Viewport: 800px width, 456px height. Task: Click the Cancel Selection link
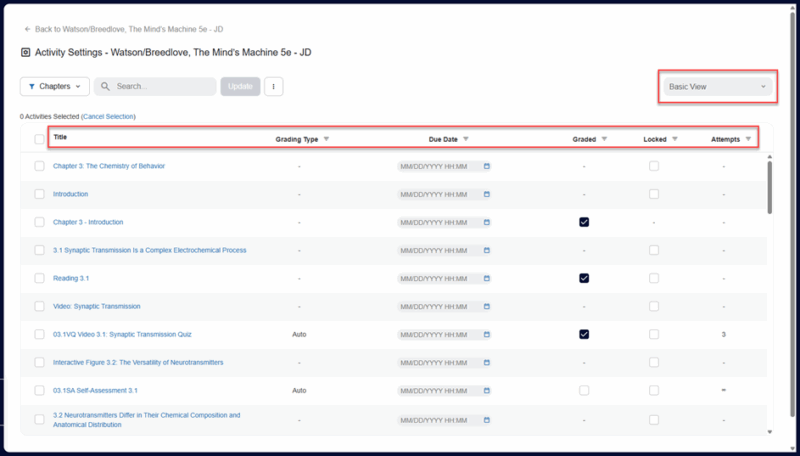pyautogui.click(x=108, y=117)
